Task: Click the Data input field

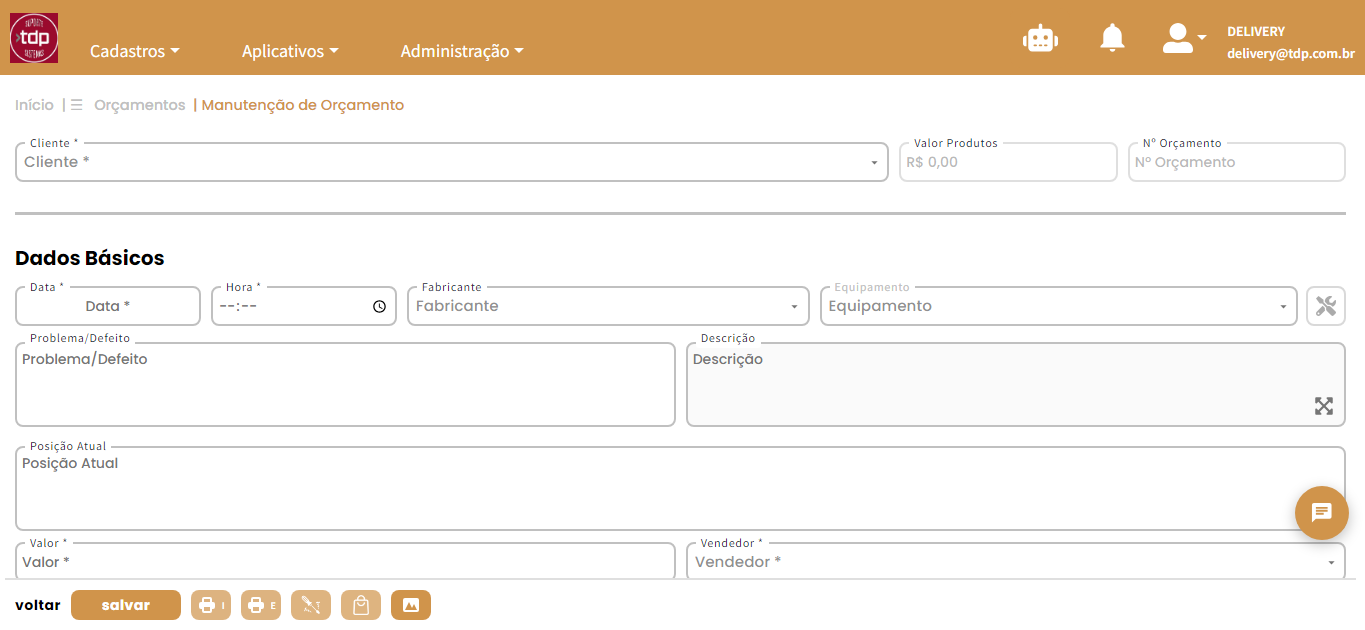Action: pyautogui.click(x=108, y=306)
